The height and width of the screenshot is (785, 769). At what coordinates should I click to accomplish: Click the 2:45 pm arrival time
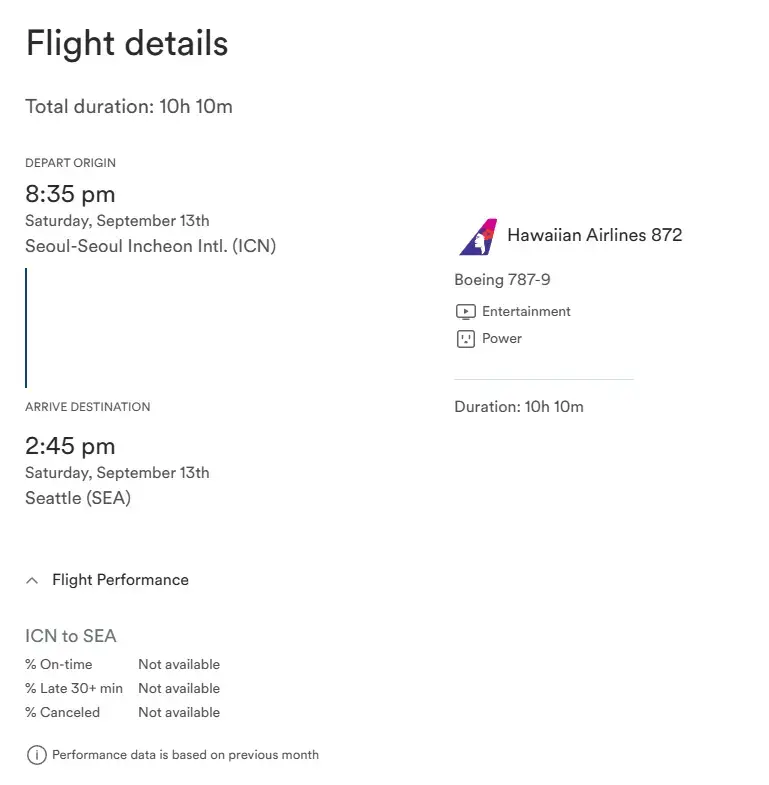point(70,446)
